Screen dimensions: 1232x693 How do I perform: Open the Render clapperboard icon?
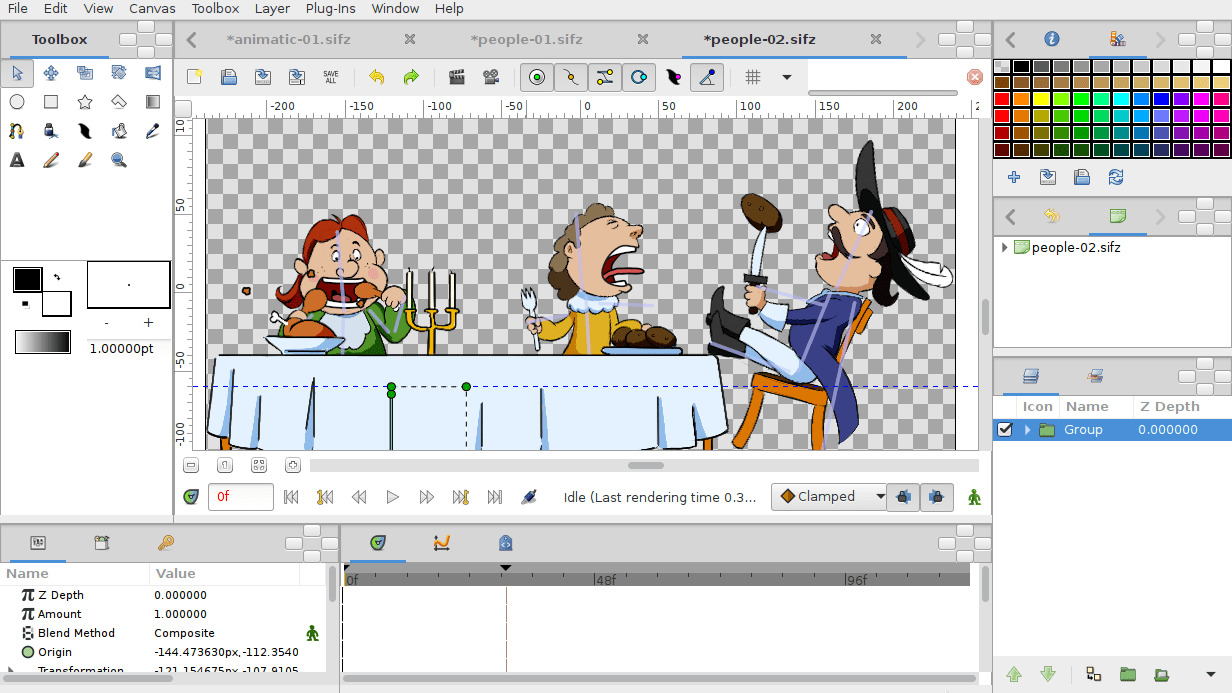[457, 77]
